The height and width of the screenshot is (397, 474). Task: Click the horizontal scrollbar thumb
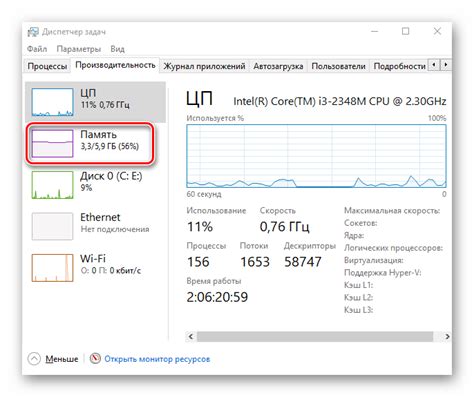(x=315, y=336)
